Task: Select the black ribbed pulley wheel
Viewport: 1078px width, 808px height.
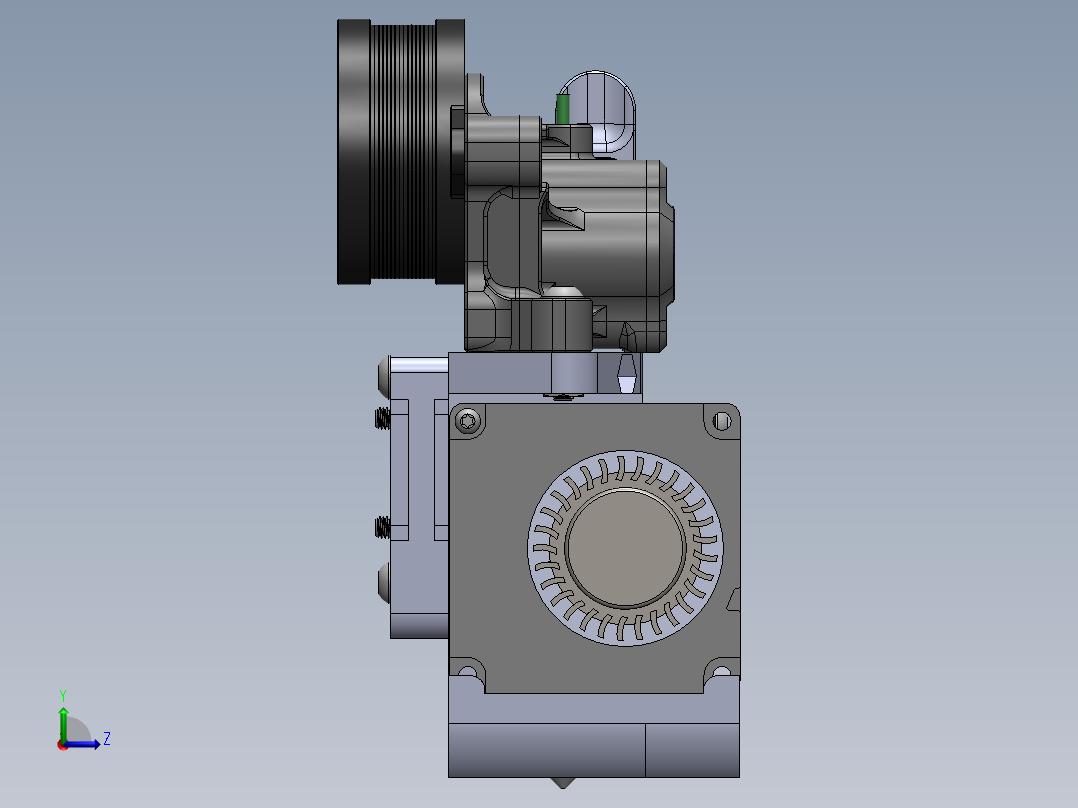Action: tap(401, 152)
